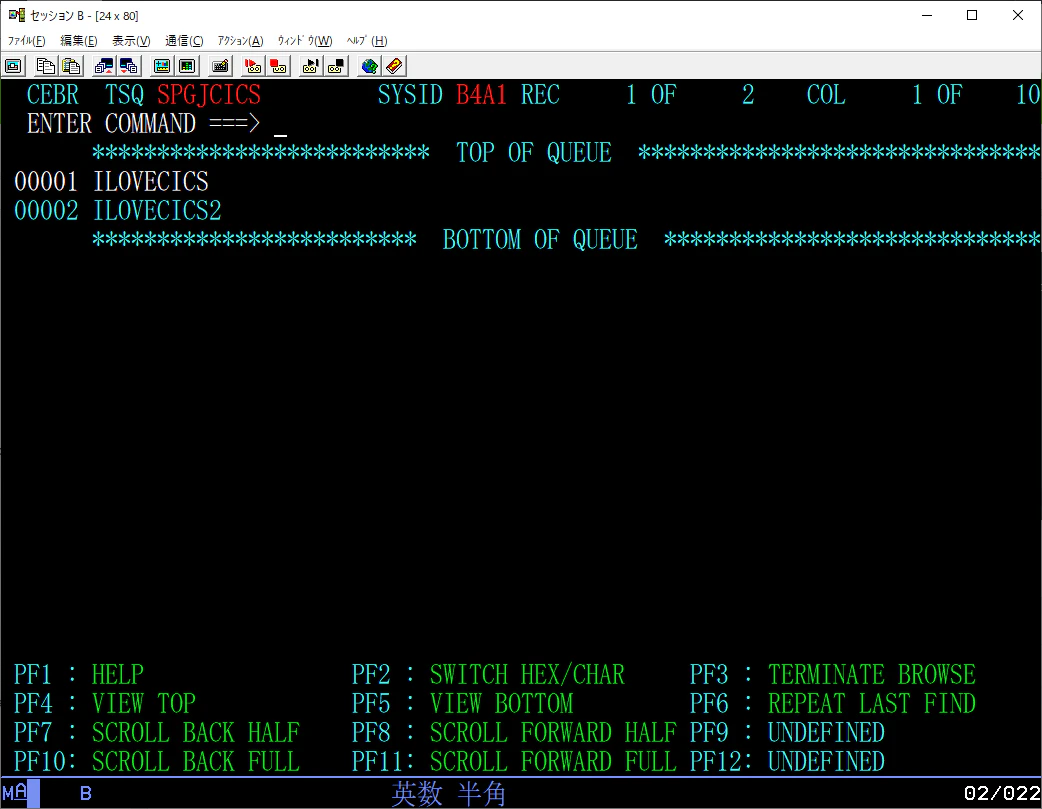Play a macro using the black play icon
Image resolution: width=1042 pixels, height=809 pixels.
[311, 66]
